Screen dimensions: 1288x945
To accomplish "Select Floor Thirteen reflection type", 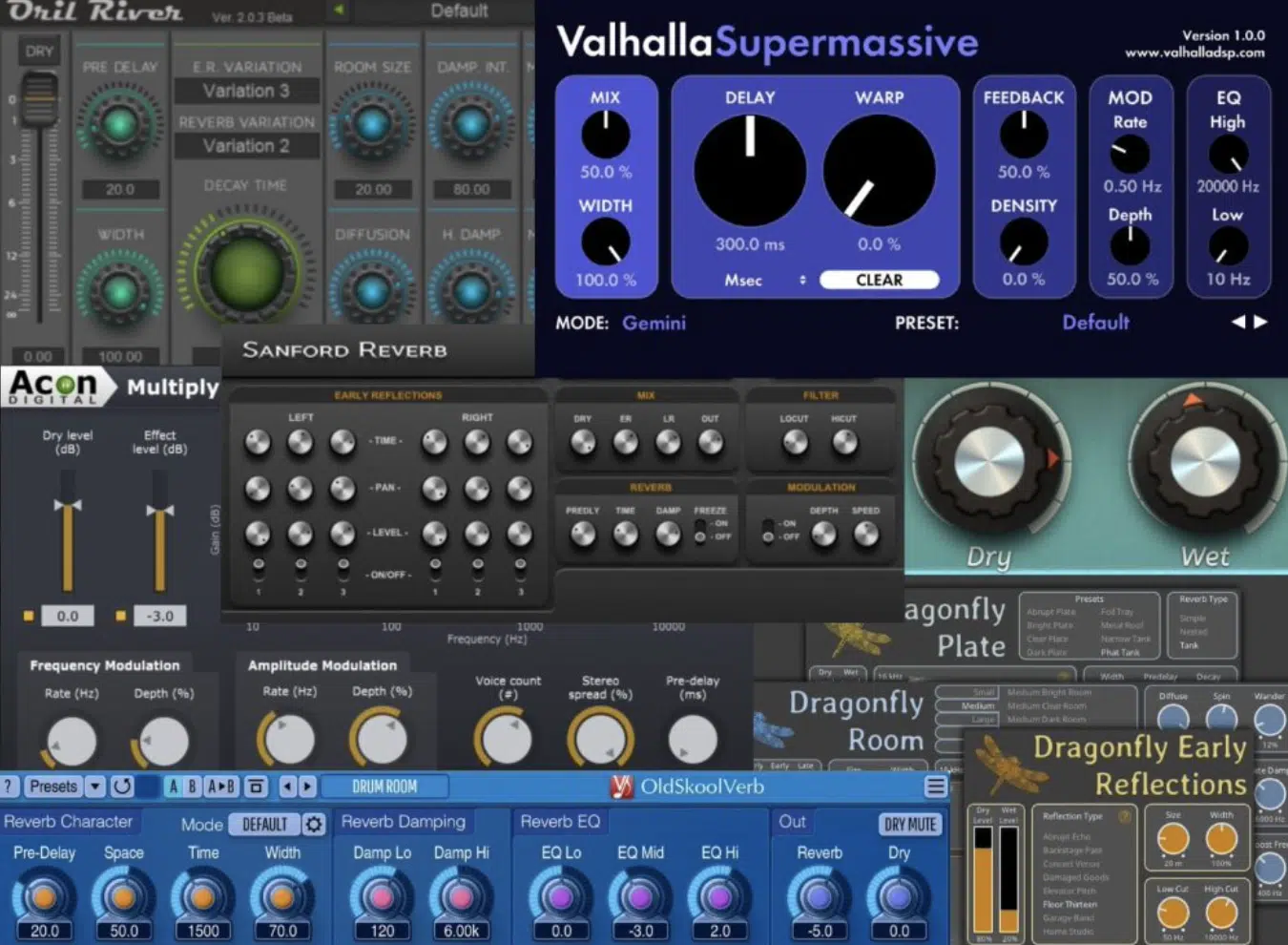I will (1070, 904).
